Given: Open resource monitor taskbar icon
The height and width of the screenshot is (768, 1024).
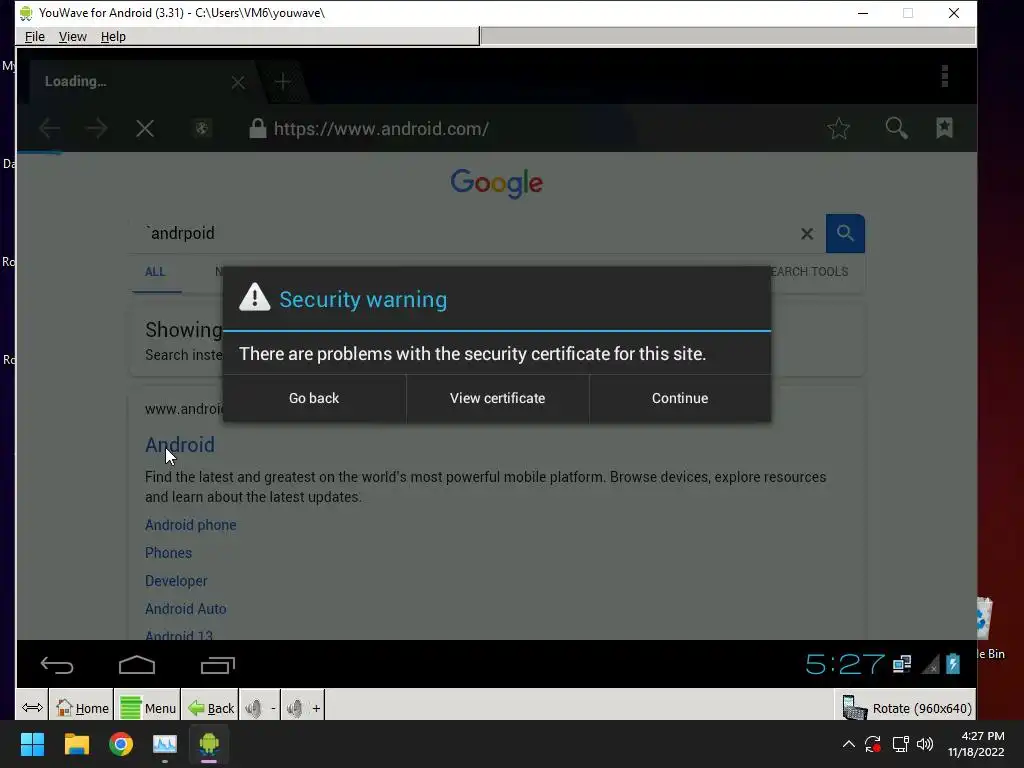Looking at the screenshot, I should [165, 744].
